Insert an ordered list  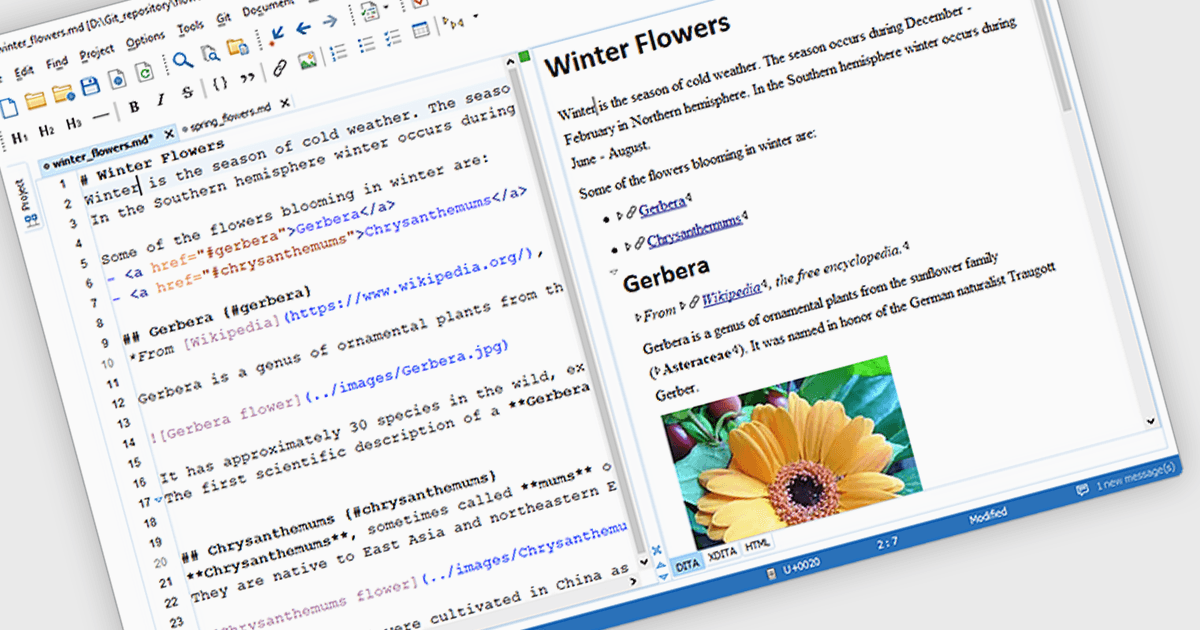(x=338, y=52)
